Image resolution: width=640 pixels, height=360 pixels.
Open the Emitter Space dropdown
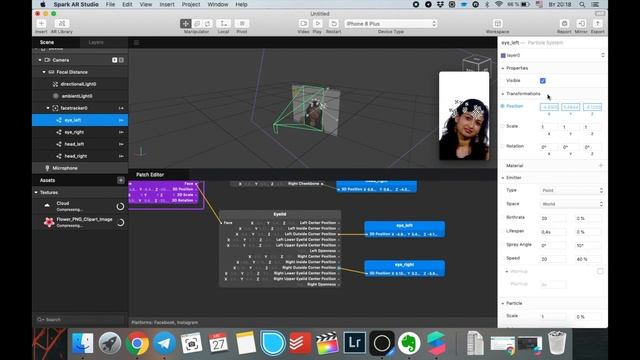(572, 204)
